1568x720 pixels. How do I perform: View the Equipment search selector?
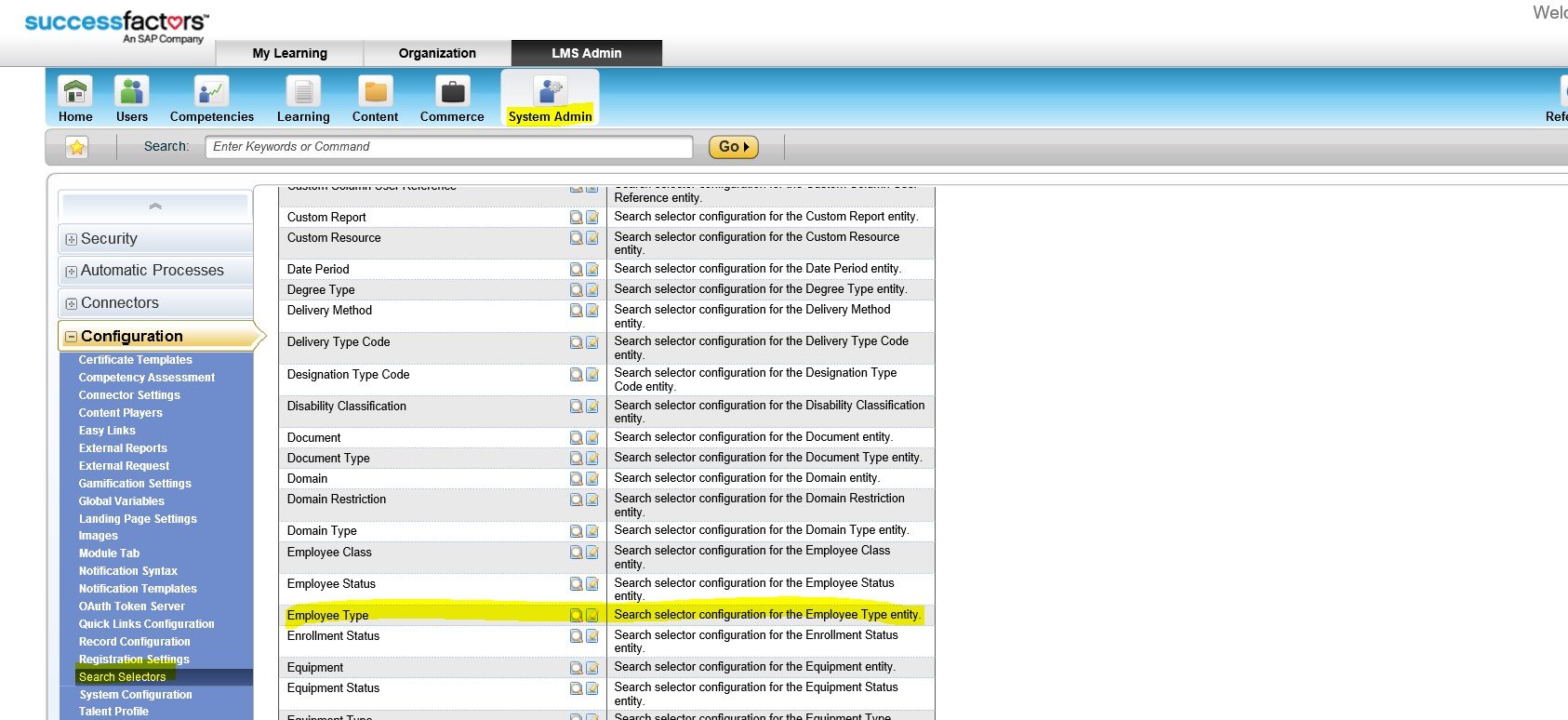tap(577, 668)
